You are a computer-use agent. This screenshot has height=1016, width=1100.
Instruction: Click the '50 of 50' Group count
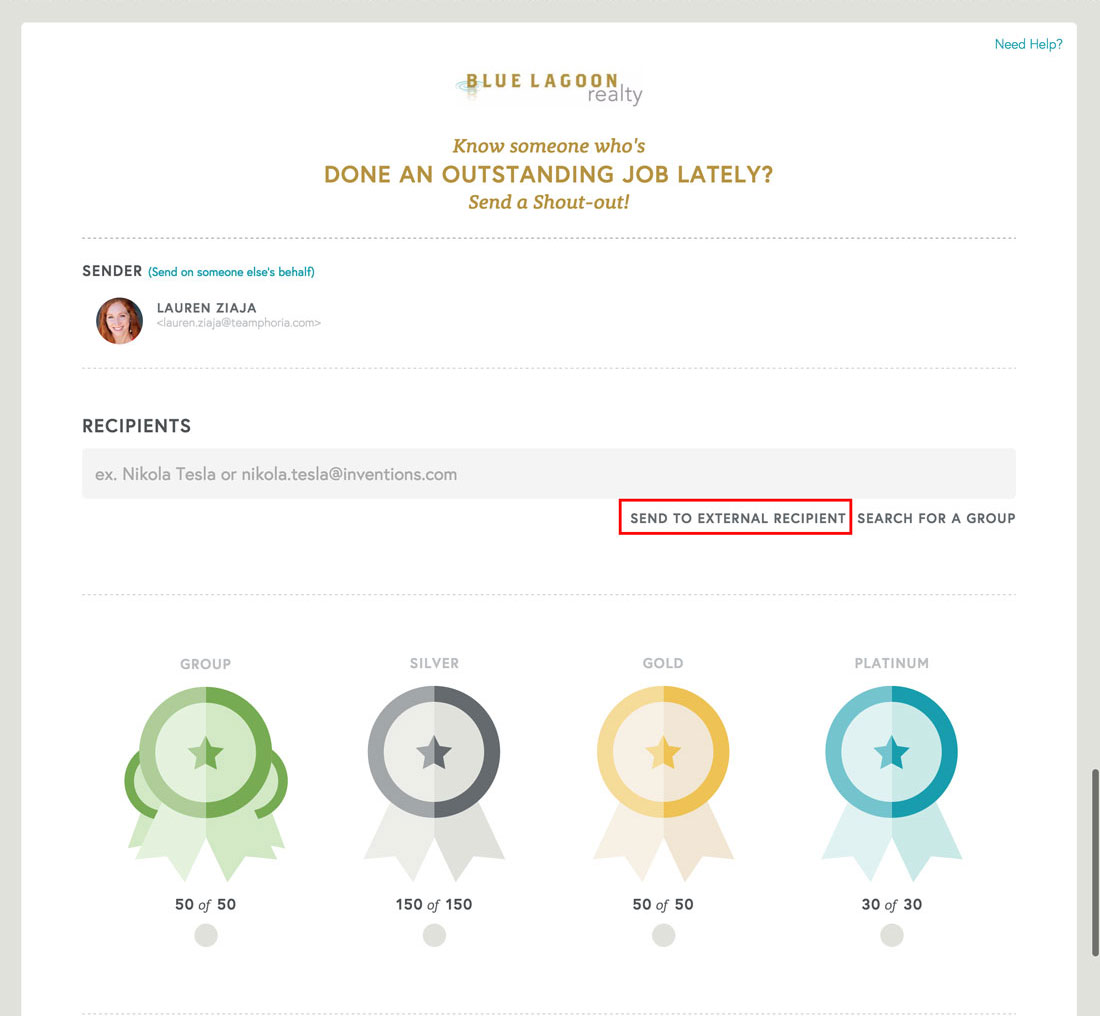click(205, 905)
